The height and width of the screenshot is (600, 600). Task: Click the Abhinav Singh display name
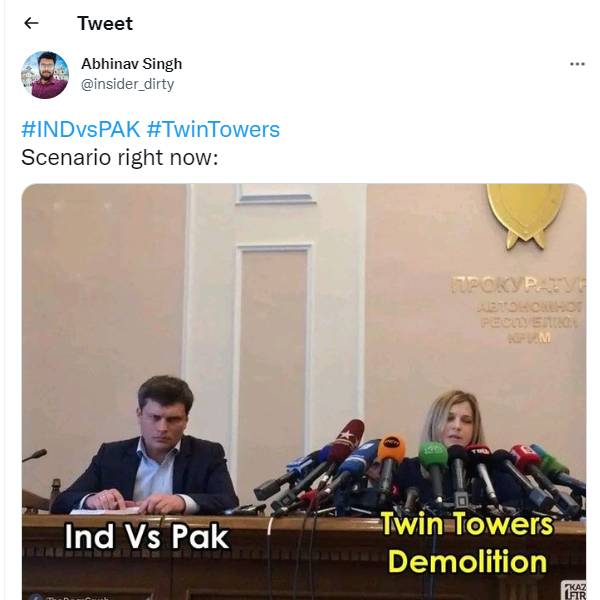pyautogui.click(x=131, y=64)
